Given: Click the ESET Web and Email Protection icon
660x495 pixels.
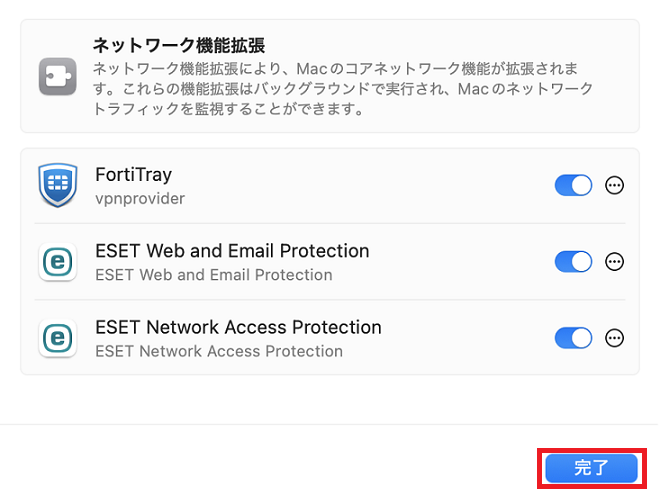Looking at the screenshot, I should click(x=58, y=262).
